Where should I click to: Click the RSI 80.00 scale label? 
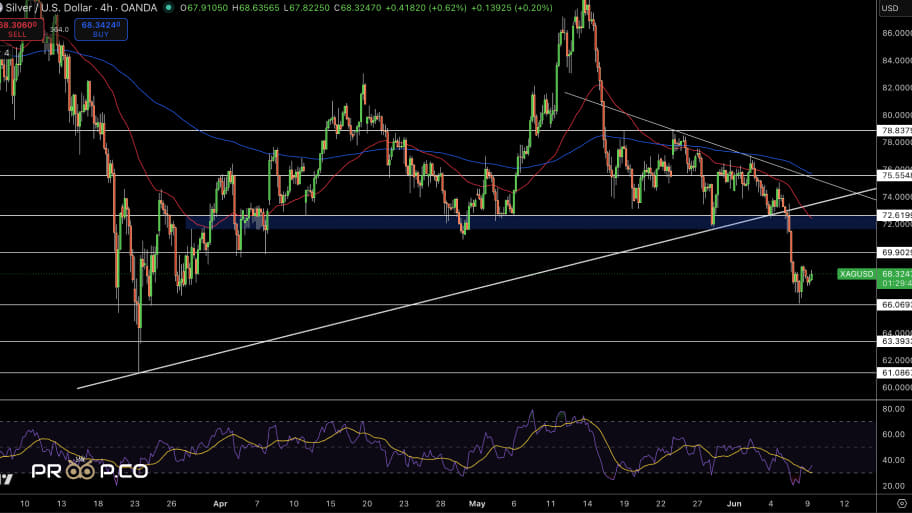coord(893,409)
